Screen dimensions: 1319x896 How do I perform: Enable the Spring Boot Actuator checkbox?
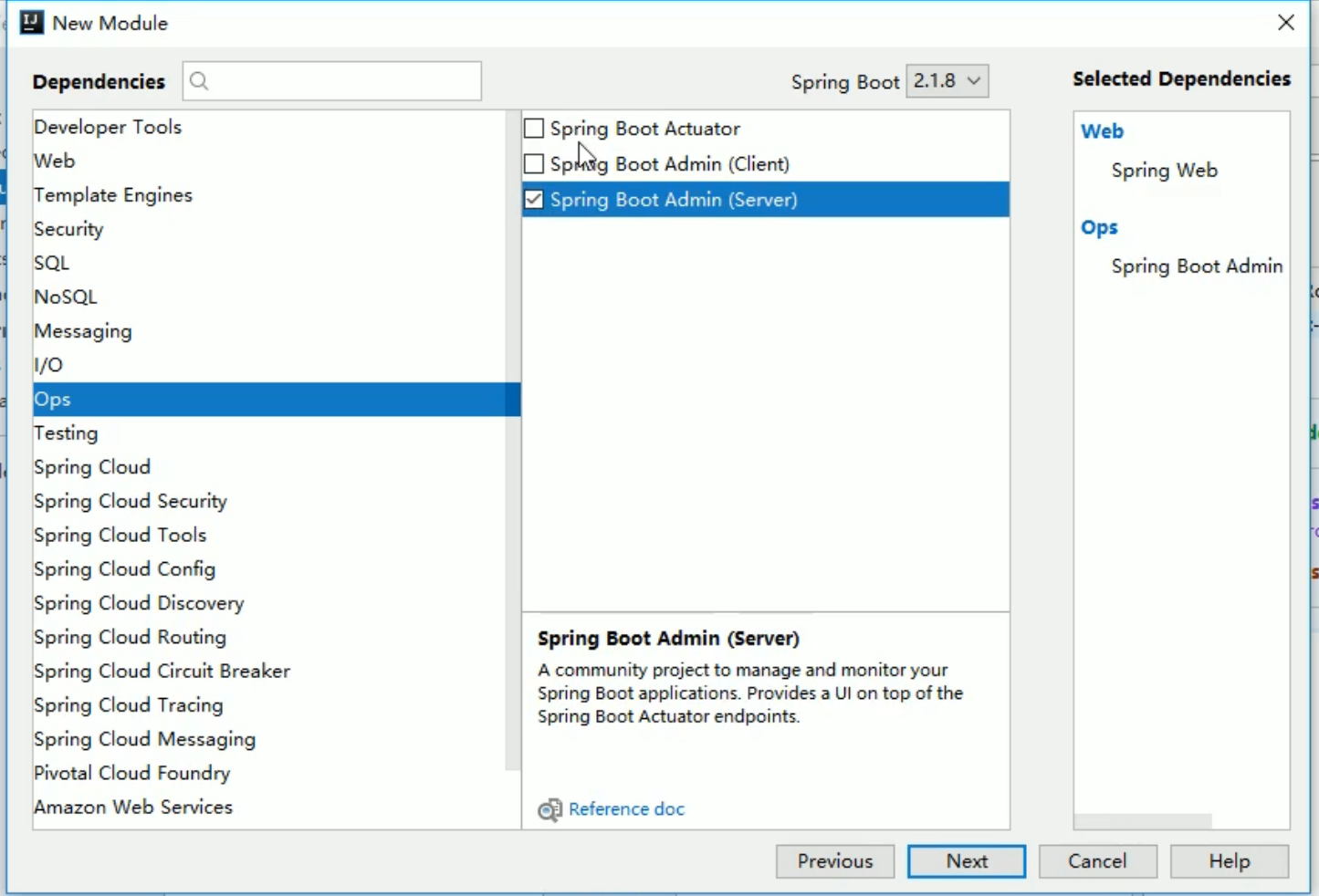[534, 129]
